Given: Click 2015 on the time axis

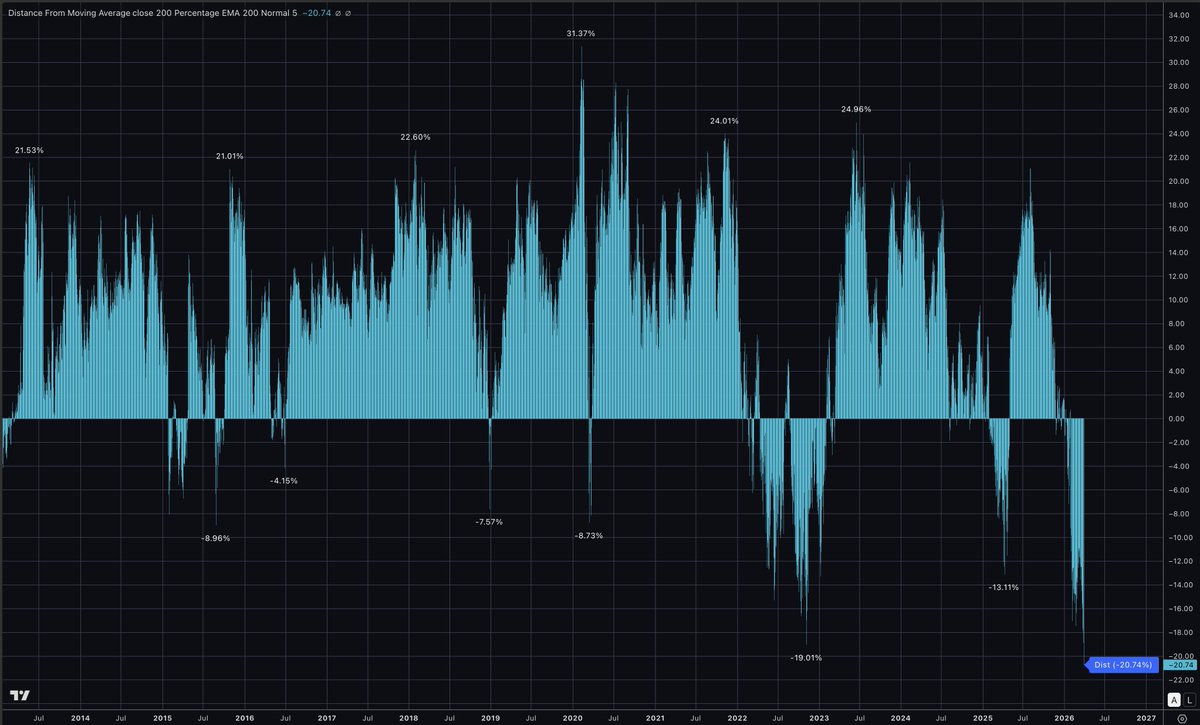Looking at the screenshot, I should click(162, 718).
